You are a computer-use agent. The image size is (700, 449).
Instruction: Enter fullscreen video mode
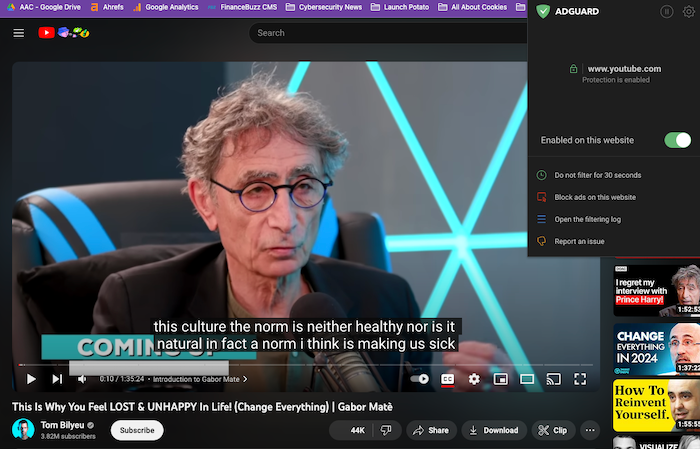[579, 379]
